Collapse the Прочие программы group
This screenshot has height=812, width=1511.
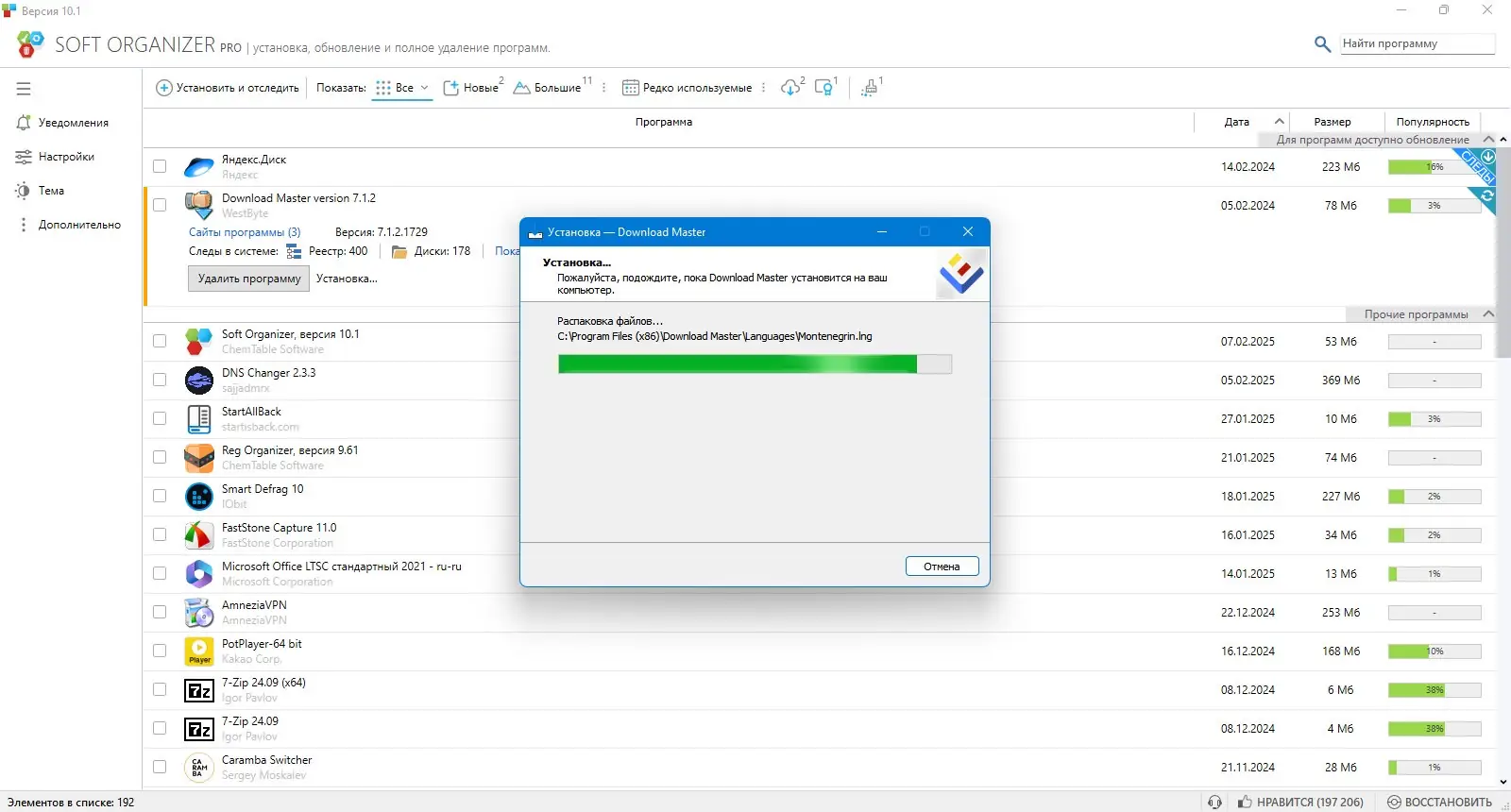click(1489, 314)
